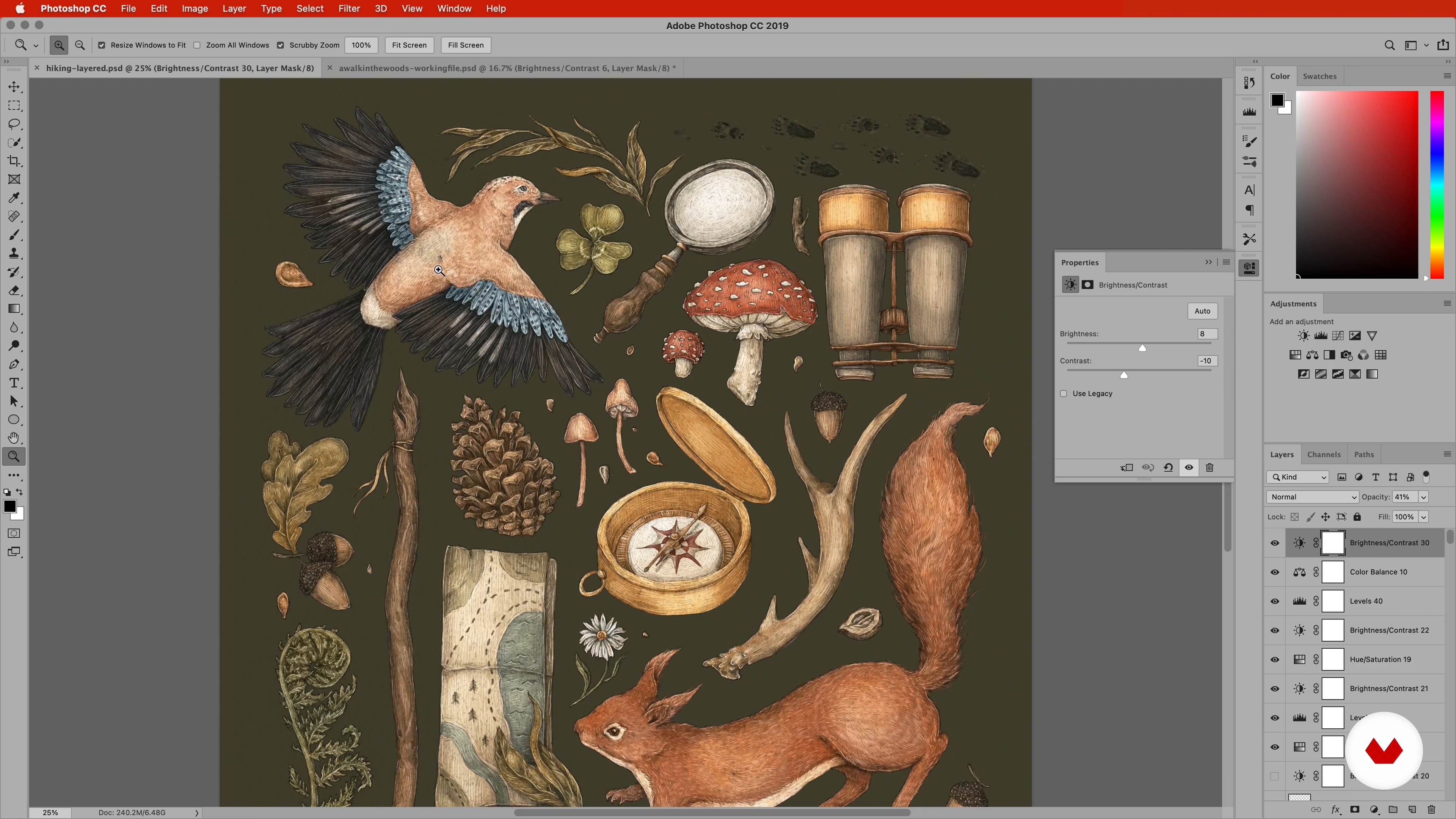
Task: Toggle Resize Windows to Fit checkbox
Action: pos(102,45)
